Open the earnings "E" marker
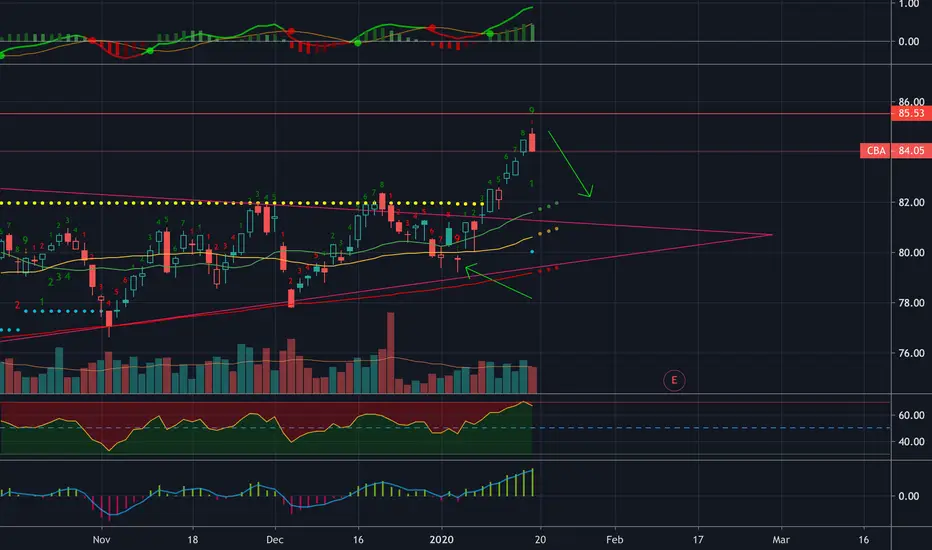Image resolution: width=932 pixels, height=550 pixels. pyautogui.click(x=674, y=380)
